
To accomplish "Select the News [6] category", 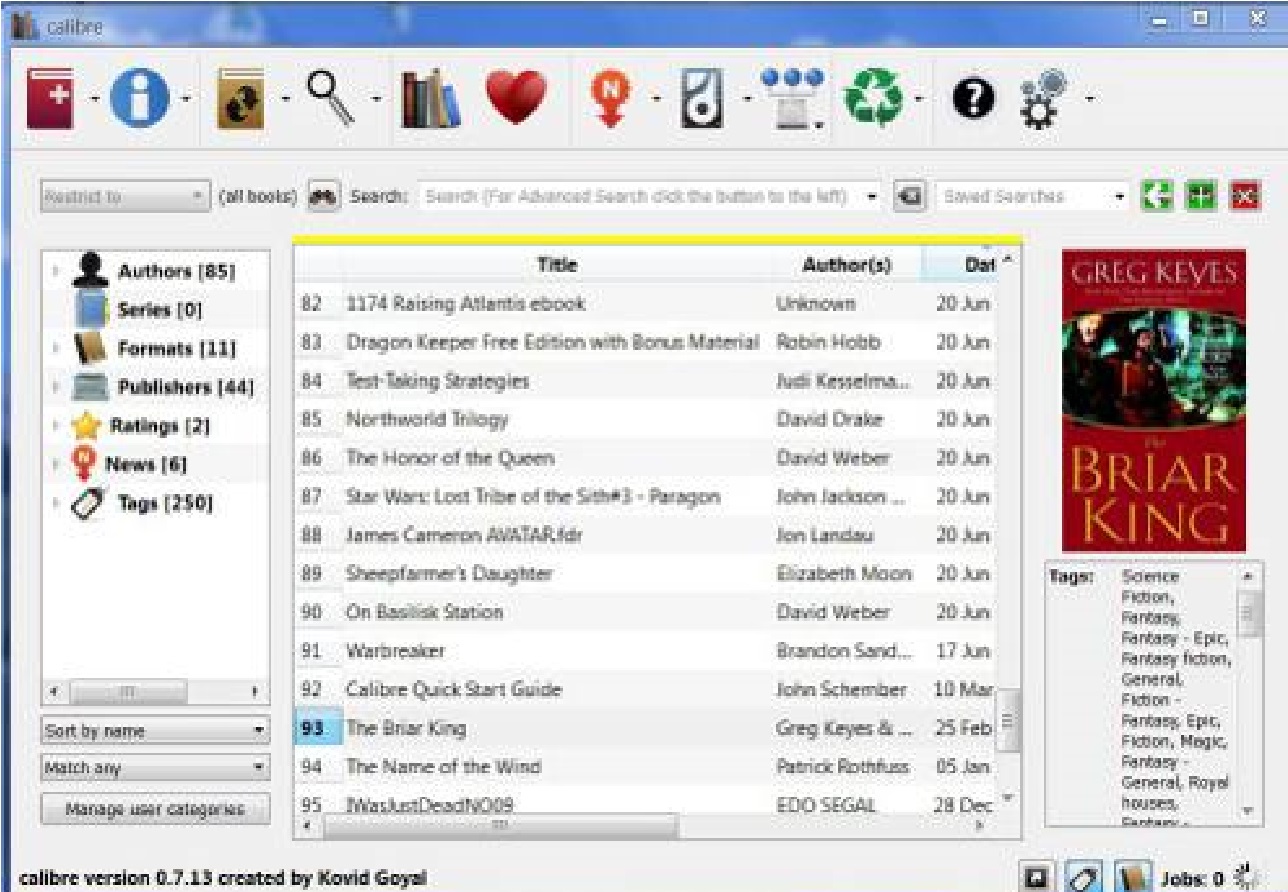I will point(146,464).
